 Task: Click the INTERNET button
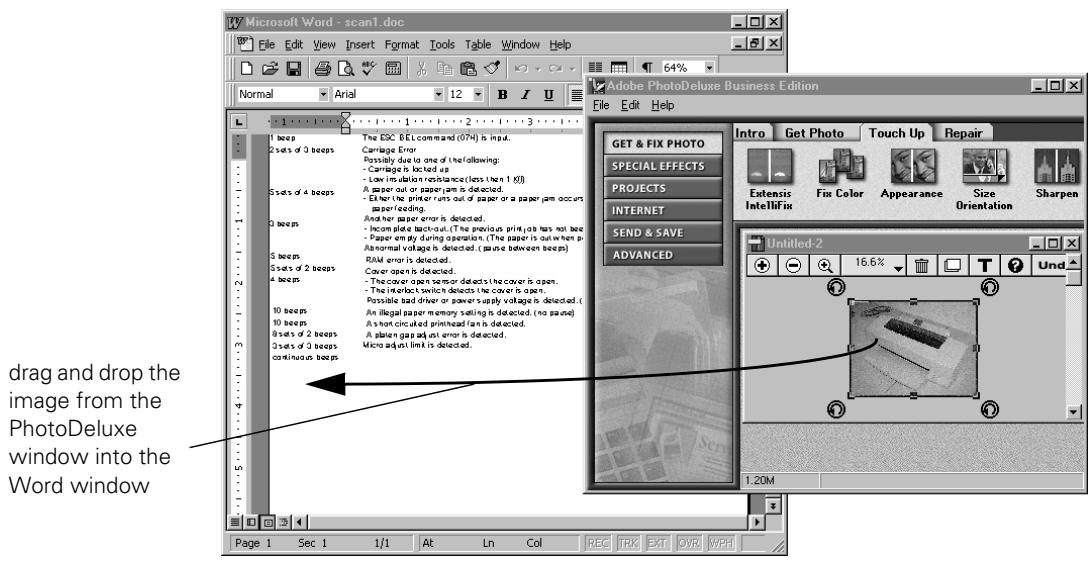click(662, 211)
